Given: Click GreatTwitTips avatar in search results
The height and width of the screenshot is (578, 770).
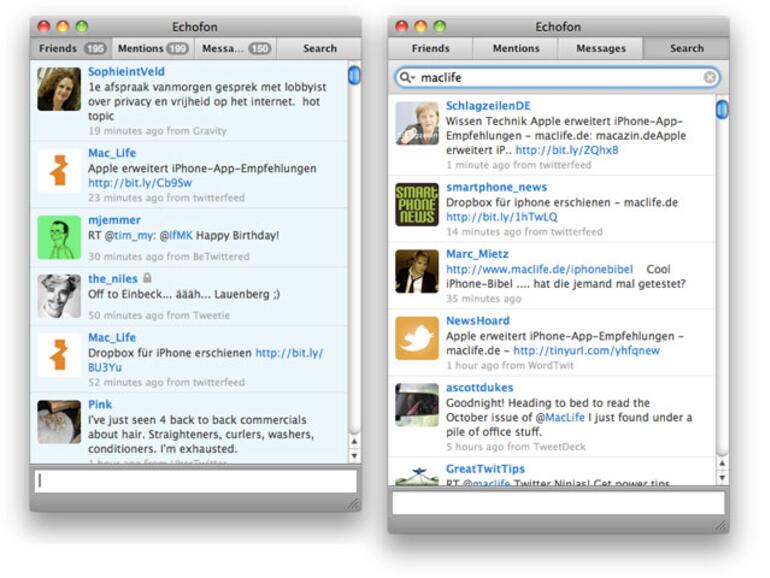Looking at the screenshot, I should pyautogui.click(x=417, y=475).
